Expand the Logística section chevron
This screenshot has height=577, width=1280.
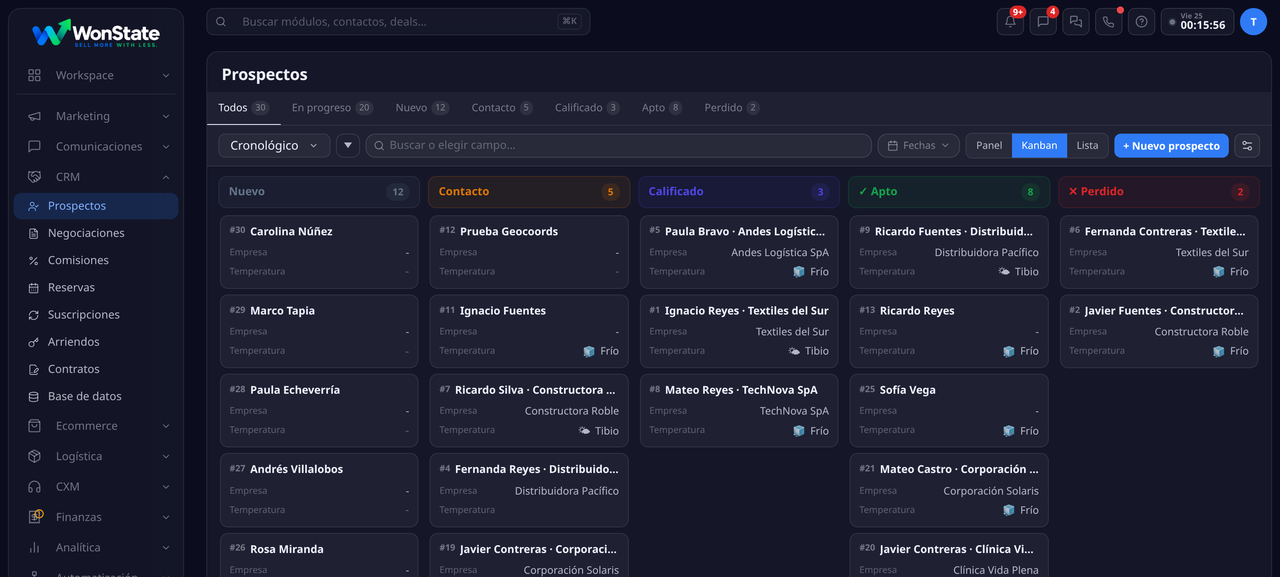point(166,456)
